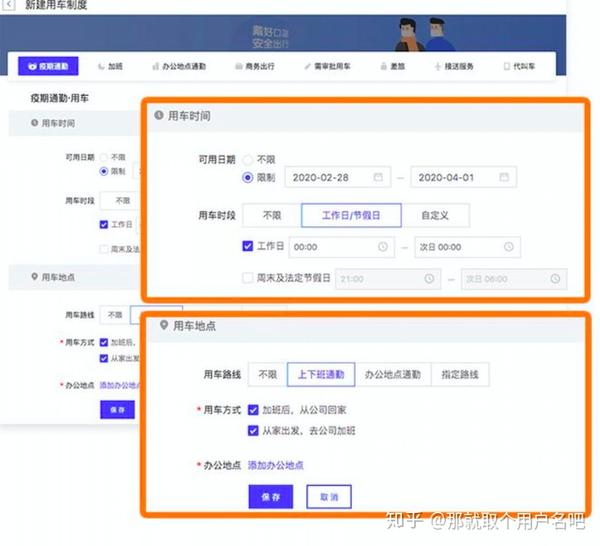Choose 指定路线 for 用车路线
This screenshot has width=600, height=546.
[460, 374]
